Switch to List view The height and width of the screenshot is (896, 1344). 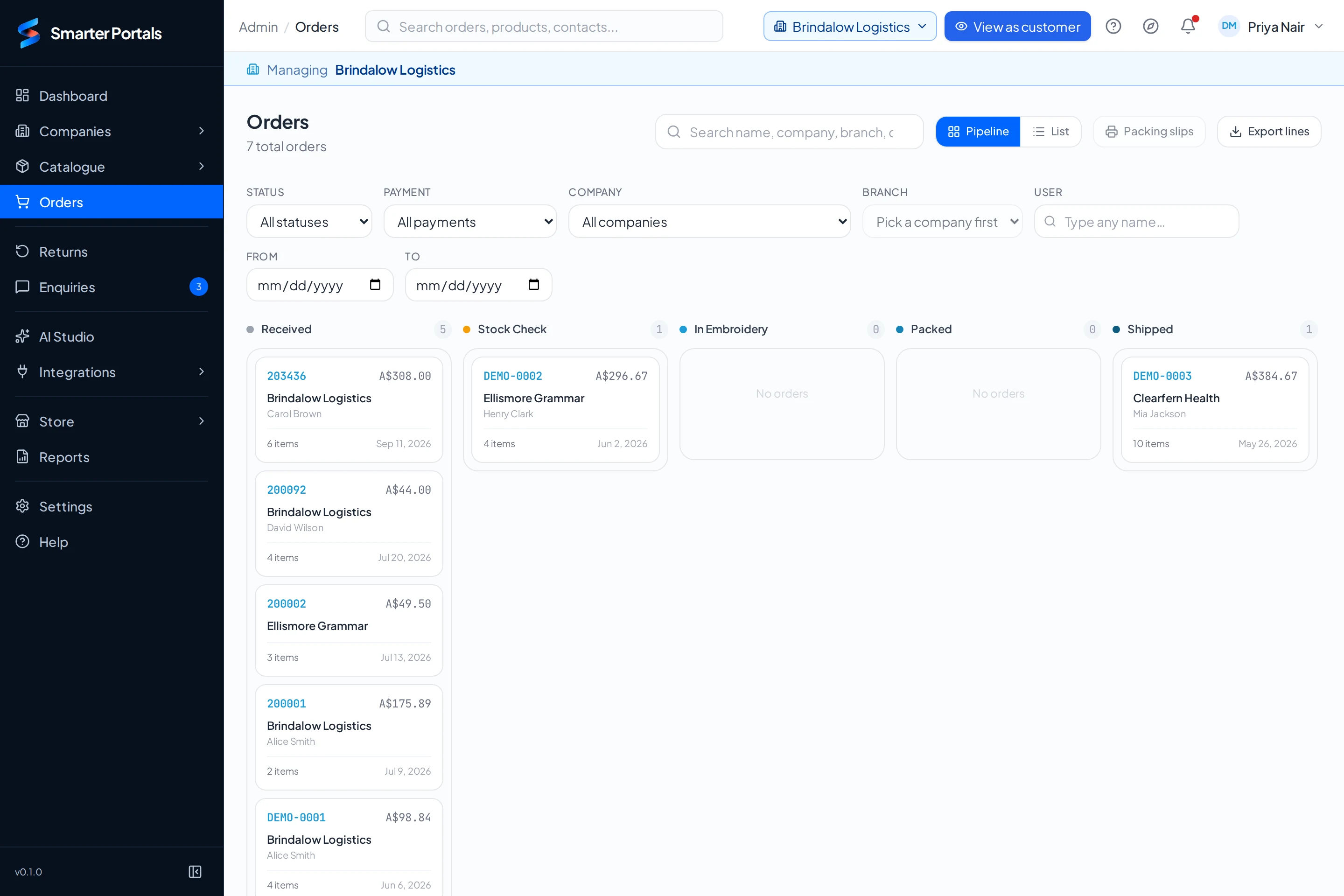[x=1050, y=132]
